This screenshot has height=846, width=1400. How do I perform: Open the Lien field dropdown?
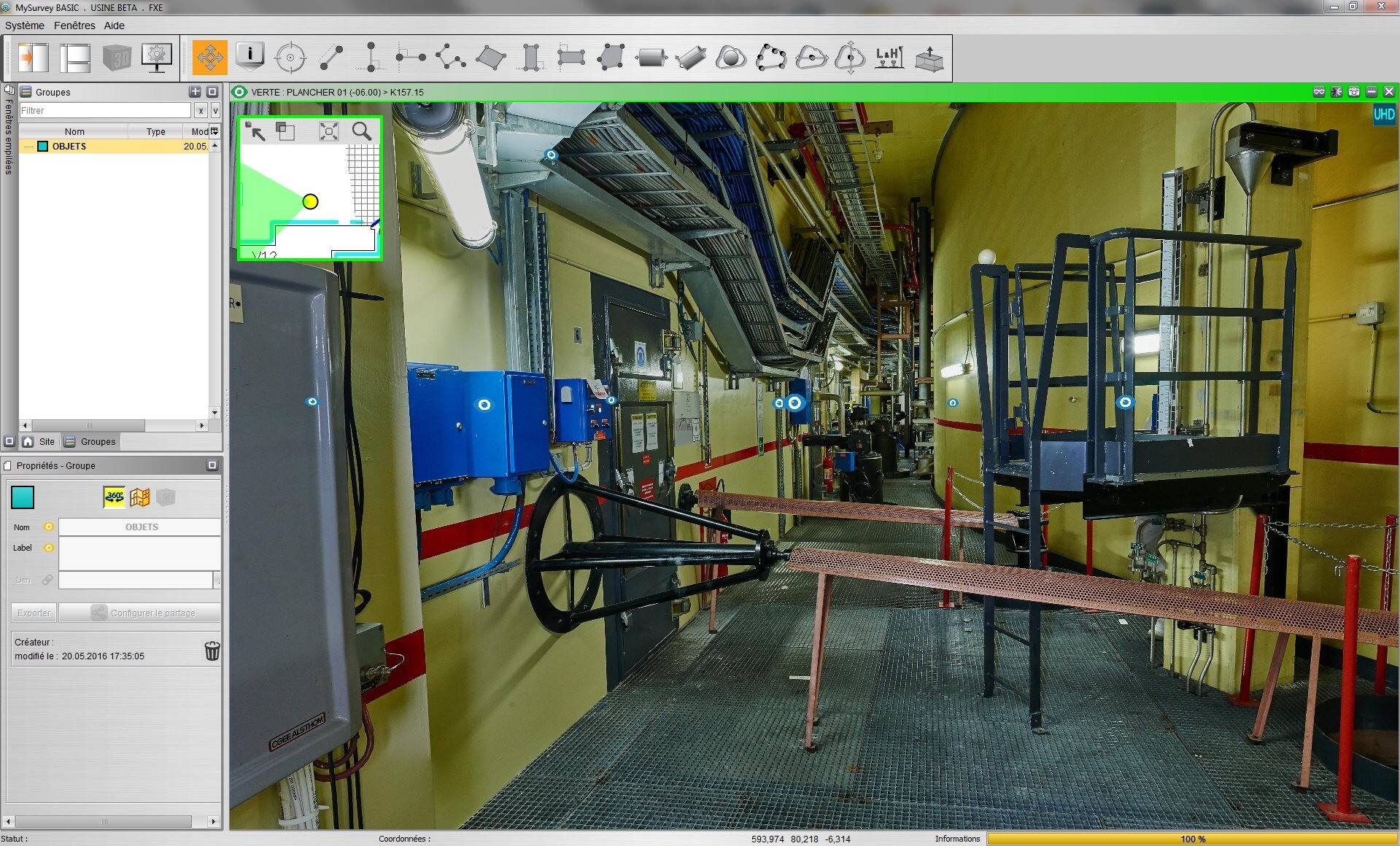click(217, 581)
